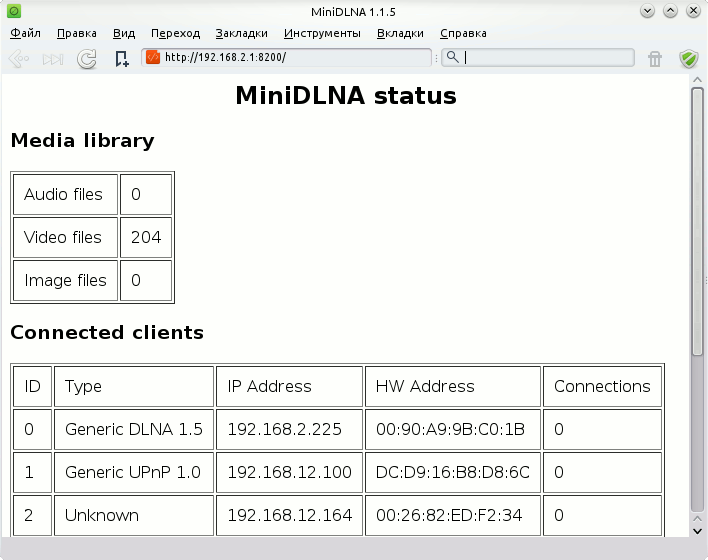
Task: Click the Forward skip navigation icon
Action: pyautogui.click(x=53, y=59)
